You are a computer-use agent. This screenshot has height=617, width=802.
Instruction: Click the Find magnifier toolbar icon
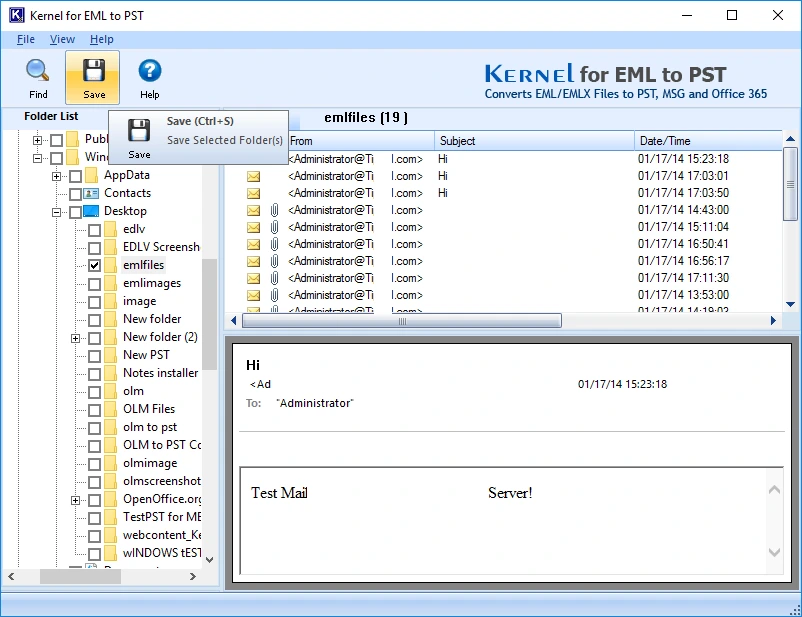coord(38,71)
